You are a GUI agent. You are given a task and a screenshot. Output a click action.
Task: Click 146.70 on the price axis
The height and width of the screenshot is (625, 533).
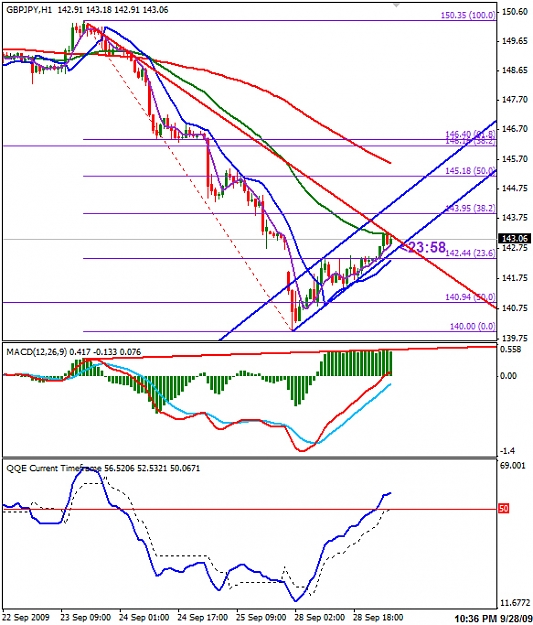pos(515,129)
